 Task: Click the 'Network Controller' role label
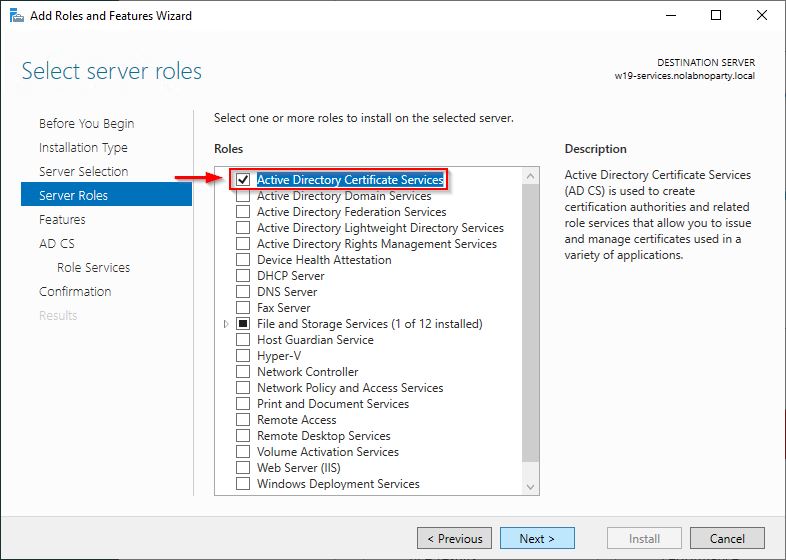point(308,372)
